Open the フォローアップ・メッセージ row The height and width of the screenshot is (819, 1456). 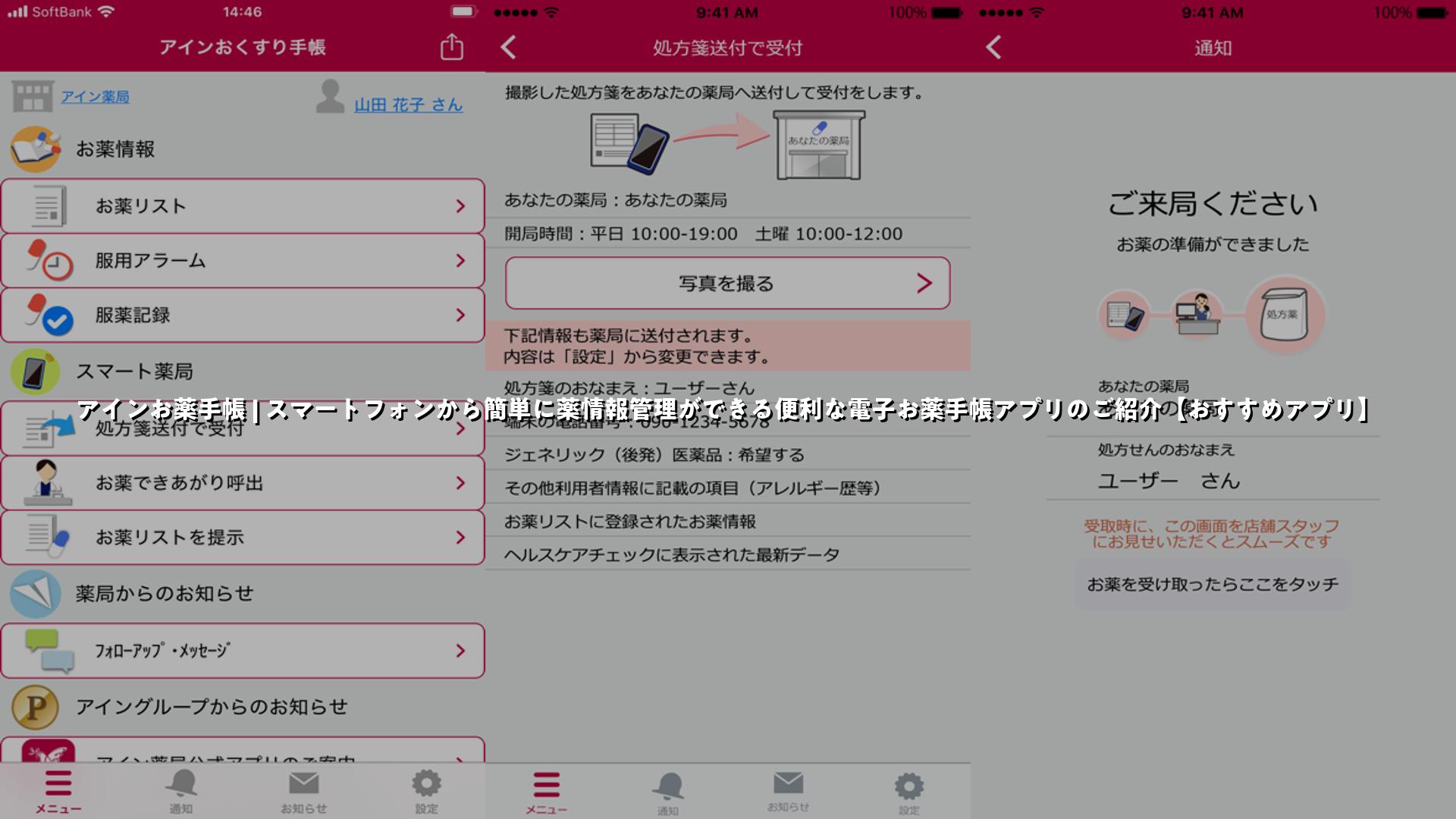(x=243, y=651)
